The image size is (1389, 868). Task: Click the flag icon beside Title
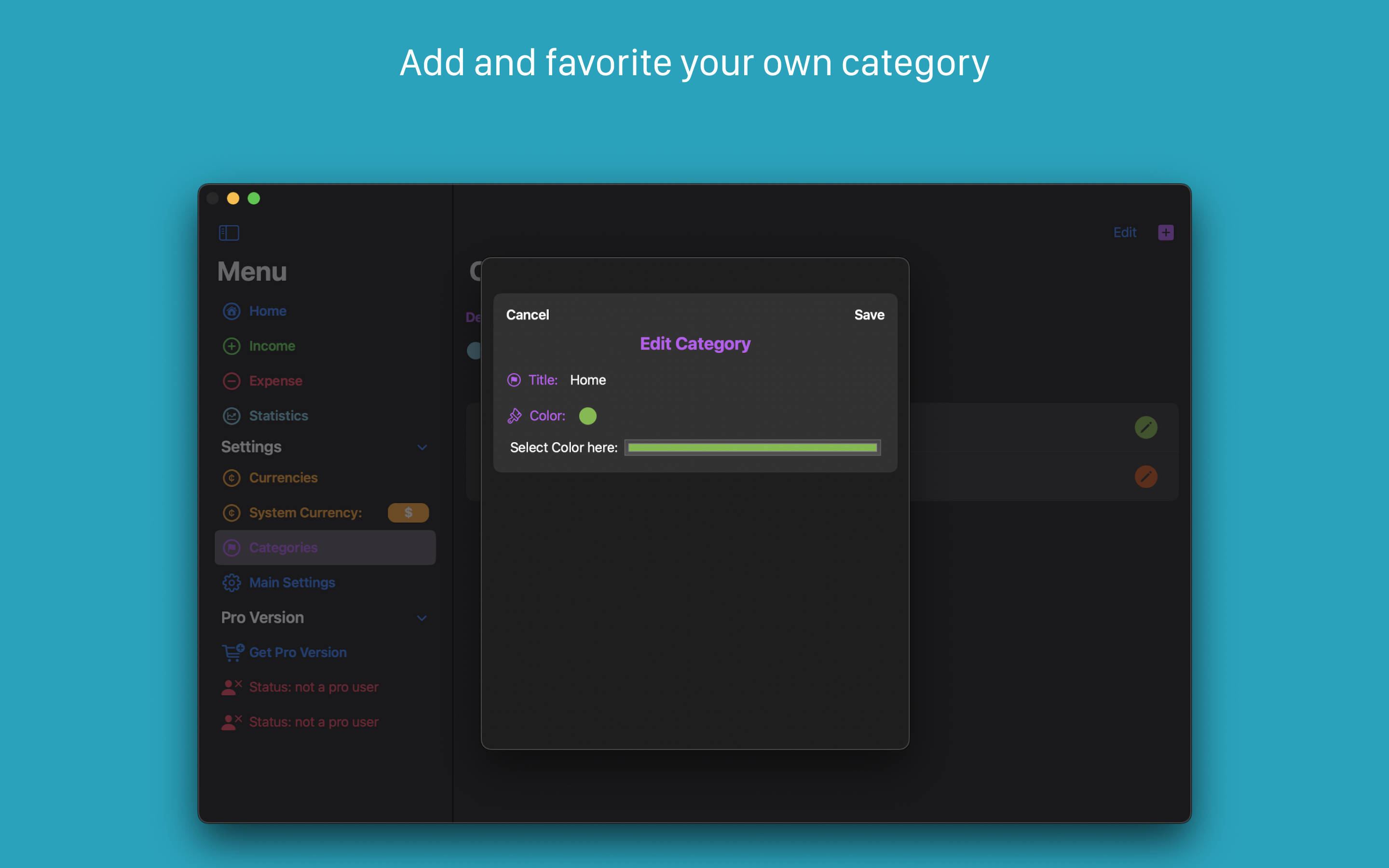click(x=514, y=380)
